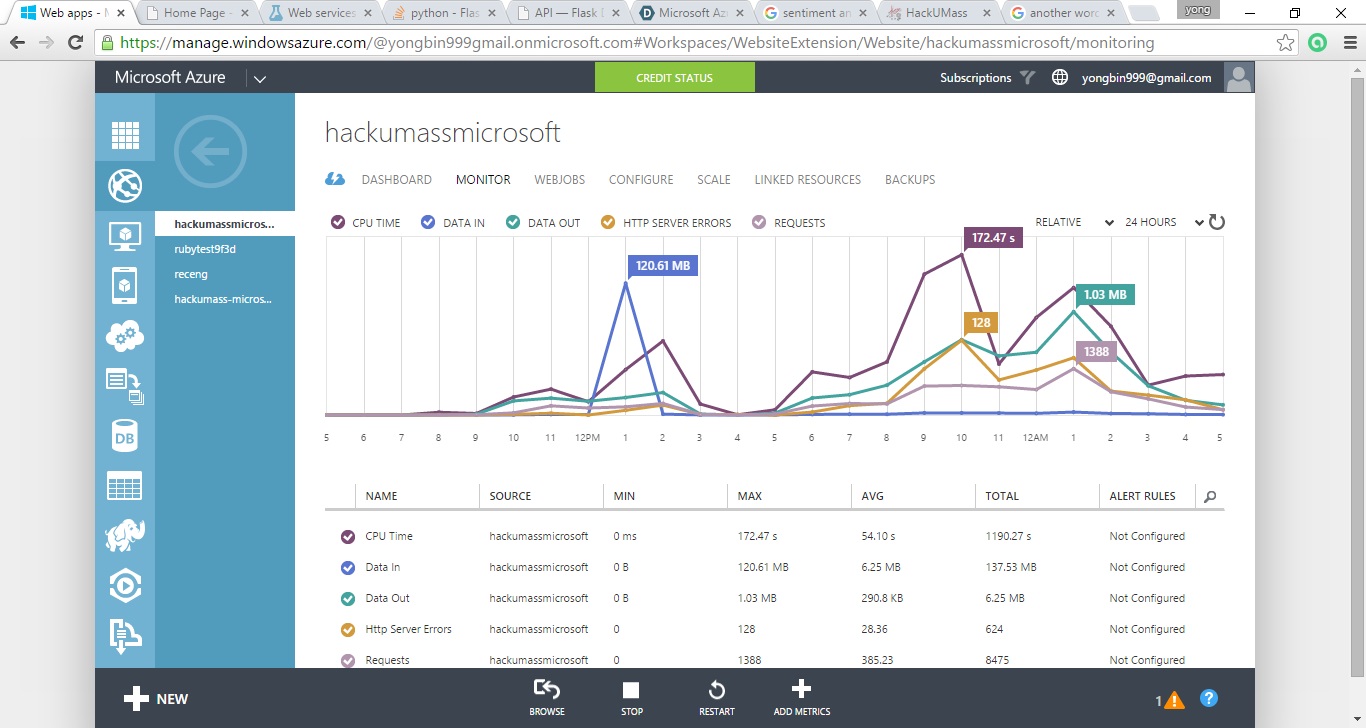Toggle the Data Out table row checkmark
This screenshot has width=1366, height=728.
point(348,599)
